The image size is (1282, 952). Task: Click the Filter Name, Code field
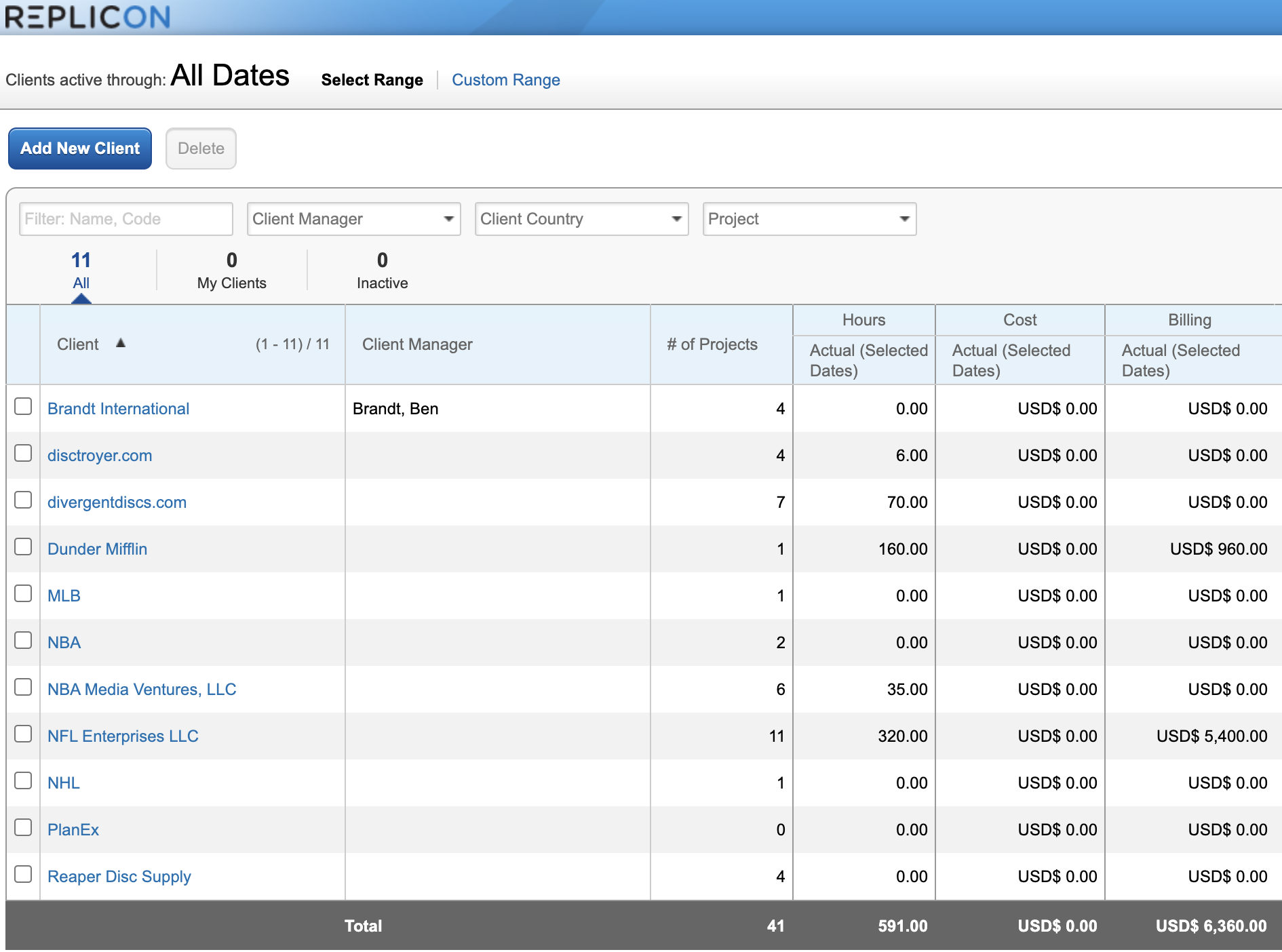[x=126, y=219]
